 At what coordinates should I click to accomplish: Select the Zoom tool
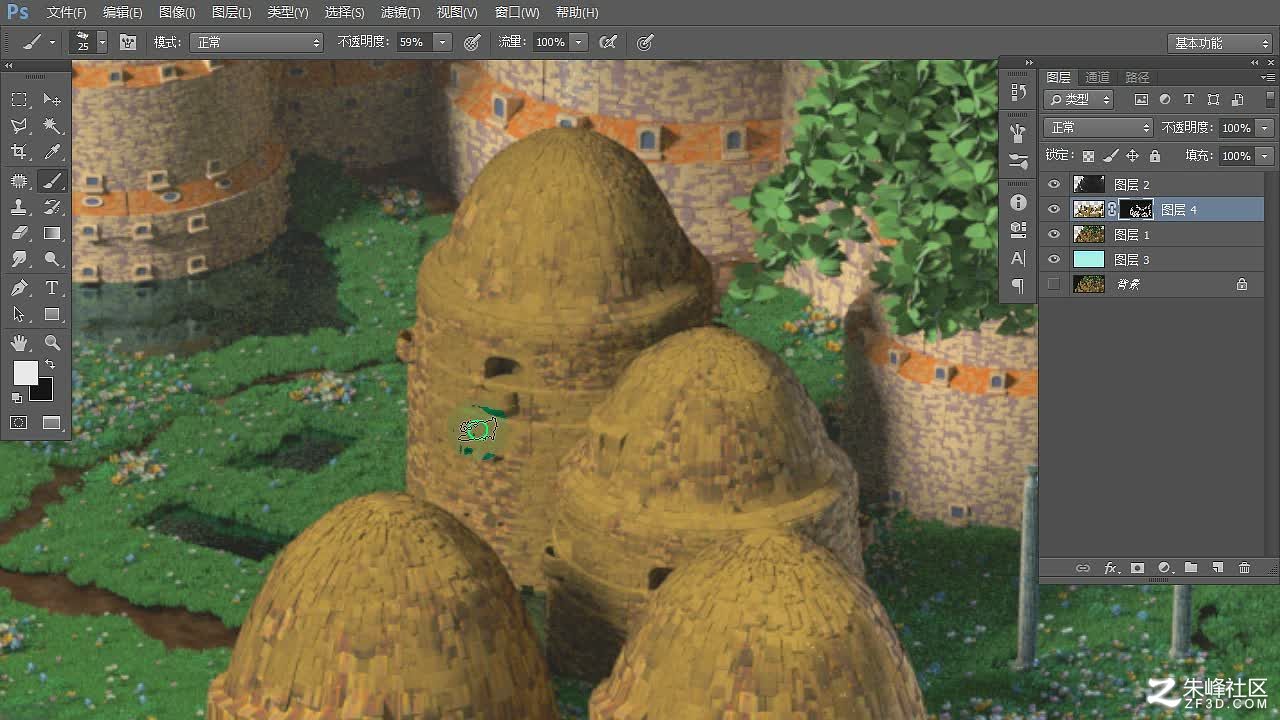point(52,343)
